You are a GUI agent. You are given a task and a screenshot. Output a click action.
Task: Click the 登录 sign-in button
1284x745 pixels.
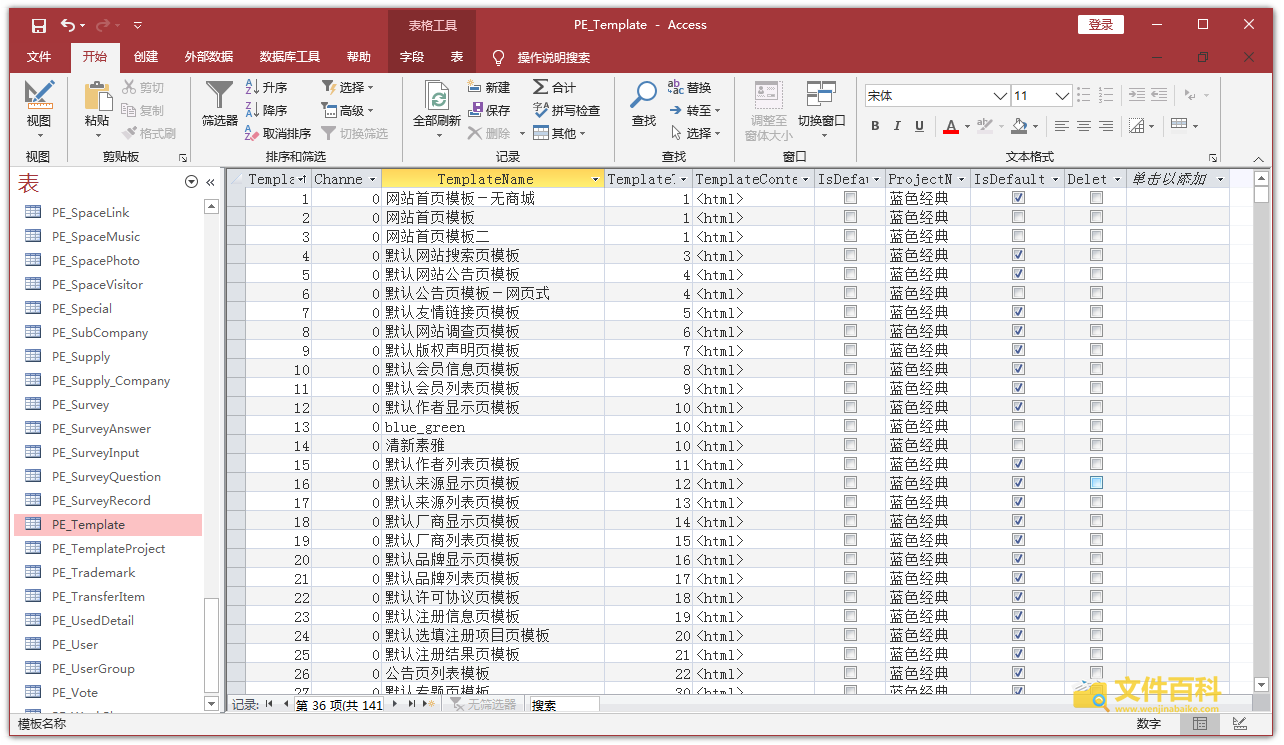point(1101,25)
